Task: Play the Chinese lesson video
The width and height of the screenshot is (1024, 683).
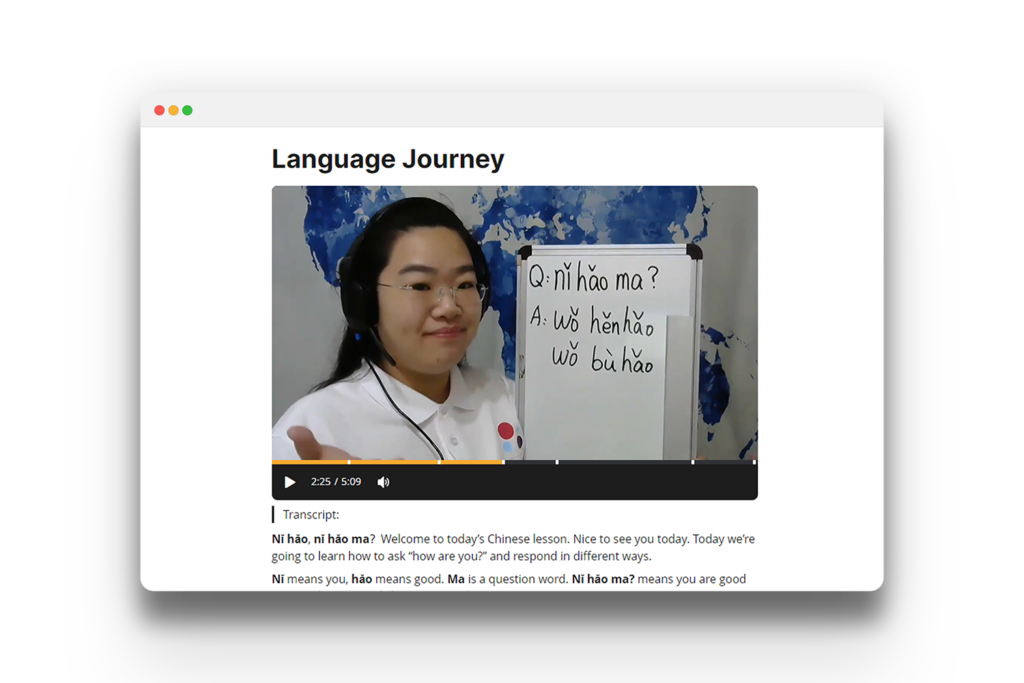Action: coord(290,482)
